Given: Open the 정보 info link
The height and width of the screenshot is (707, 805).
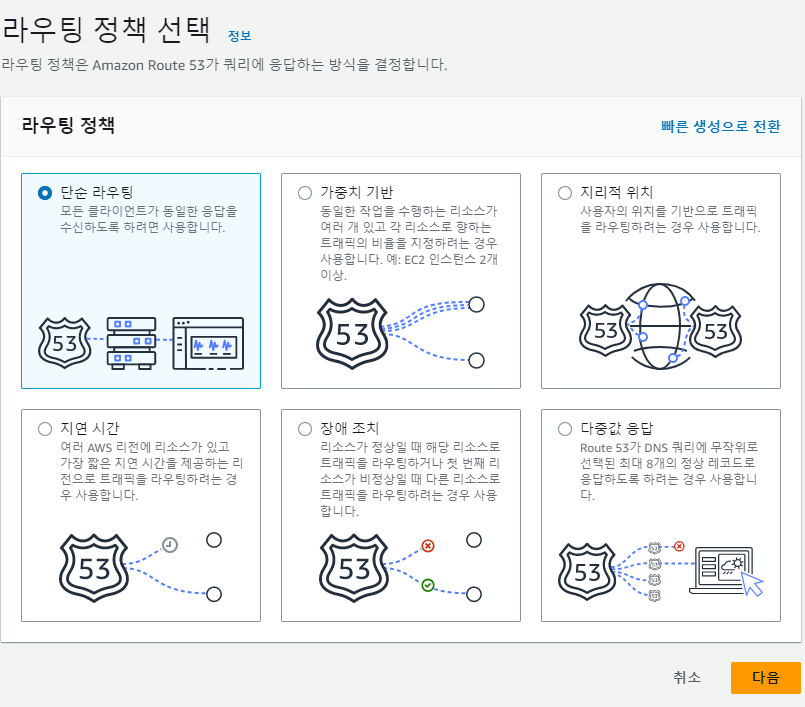Looking at the screenshot, I should tap(239, 36).
